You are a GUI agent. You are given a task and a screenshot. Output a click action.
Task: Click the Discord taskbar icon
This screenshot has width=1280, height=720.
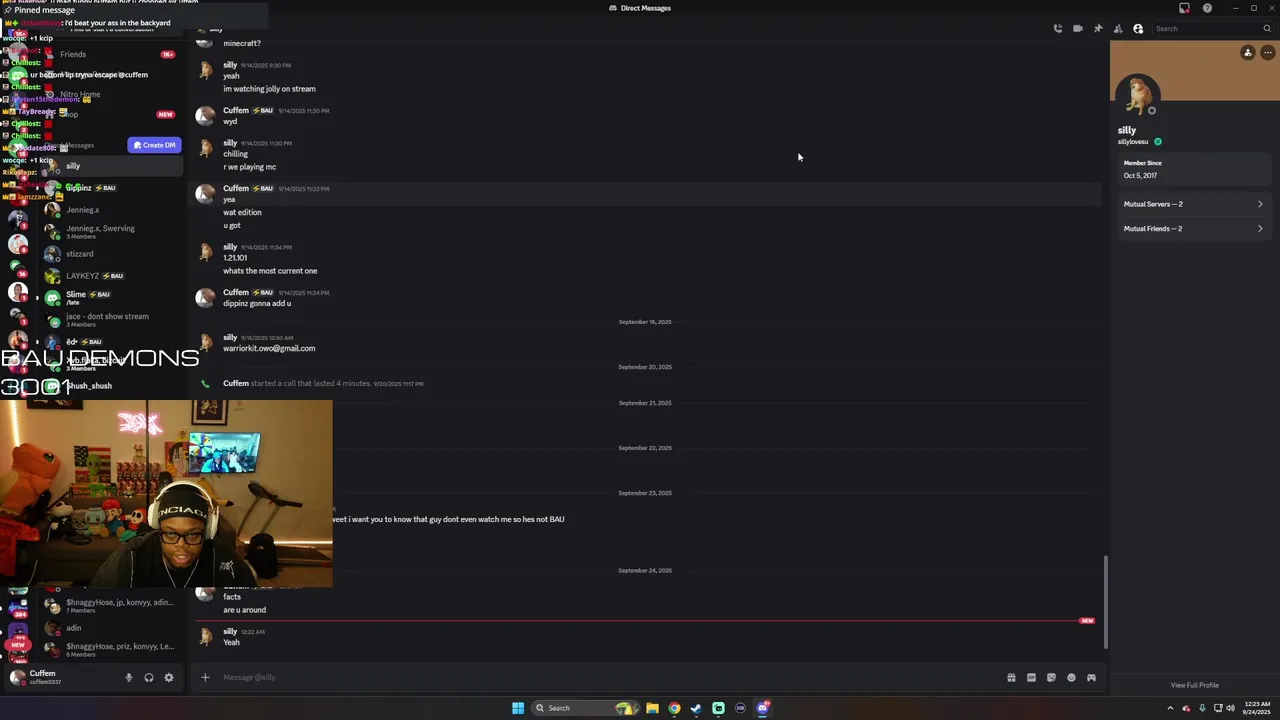762,708
